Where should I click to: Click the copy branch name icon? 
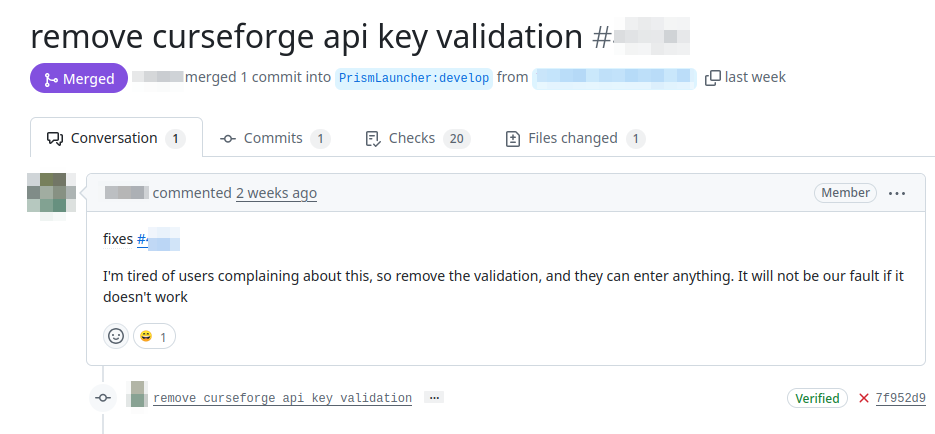pyautogui.click(x=712, y=78)
